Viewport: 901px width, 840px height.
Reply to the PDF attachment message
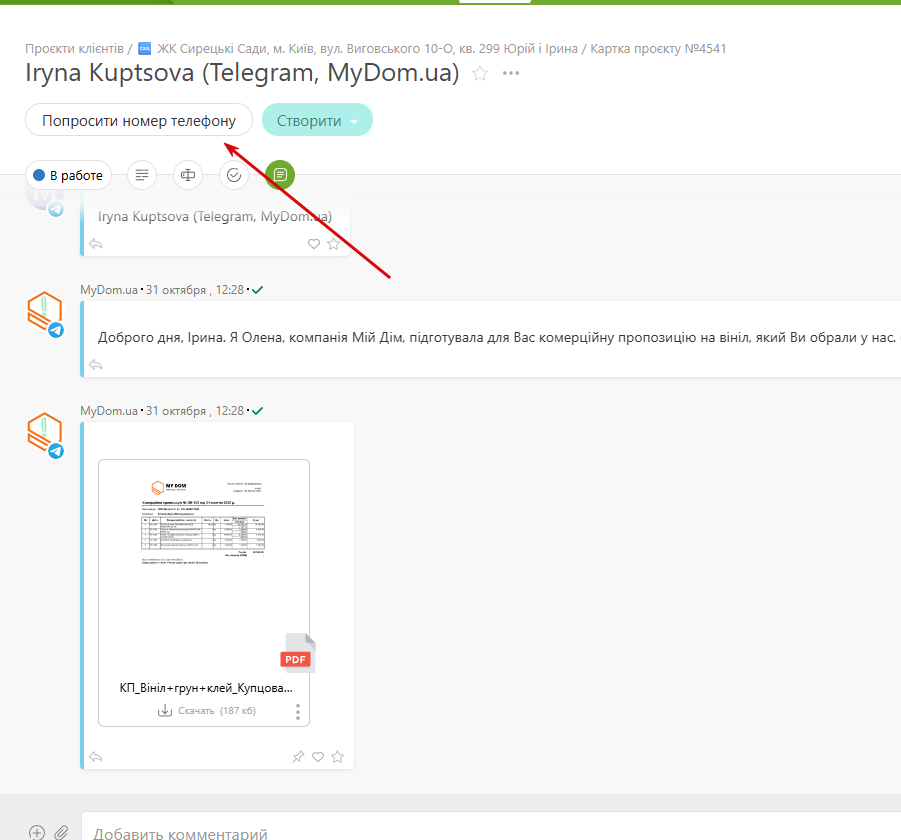pyautogui.click(x=96, y=757)
